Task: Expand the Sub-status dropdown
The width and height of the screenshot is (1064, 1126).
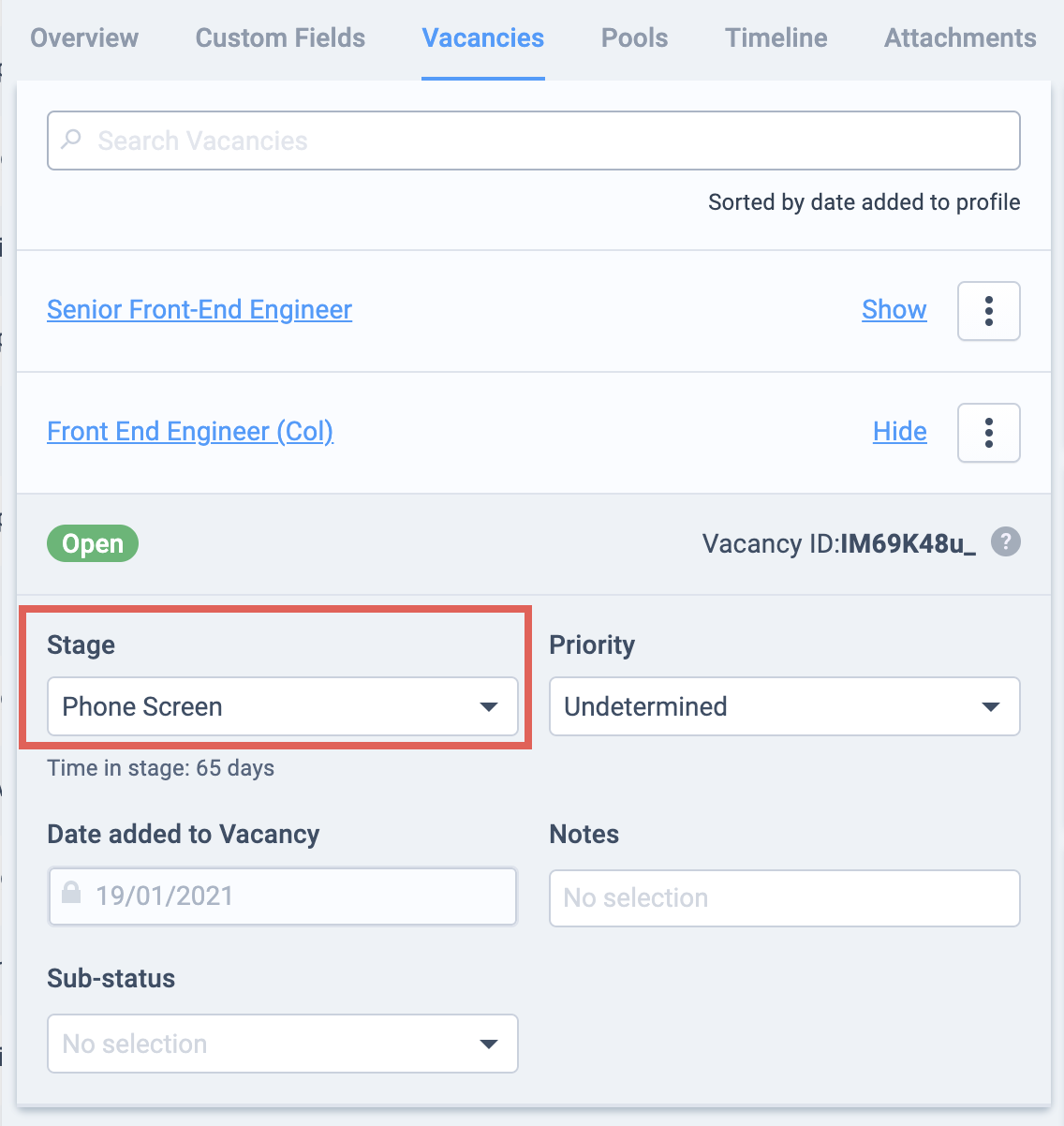Action: click(x=283, y=1044)
